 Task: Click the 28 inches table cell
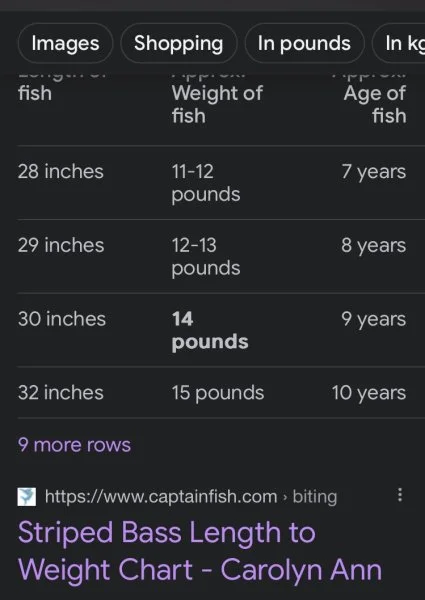click(60, 171)
